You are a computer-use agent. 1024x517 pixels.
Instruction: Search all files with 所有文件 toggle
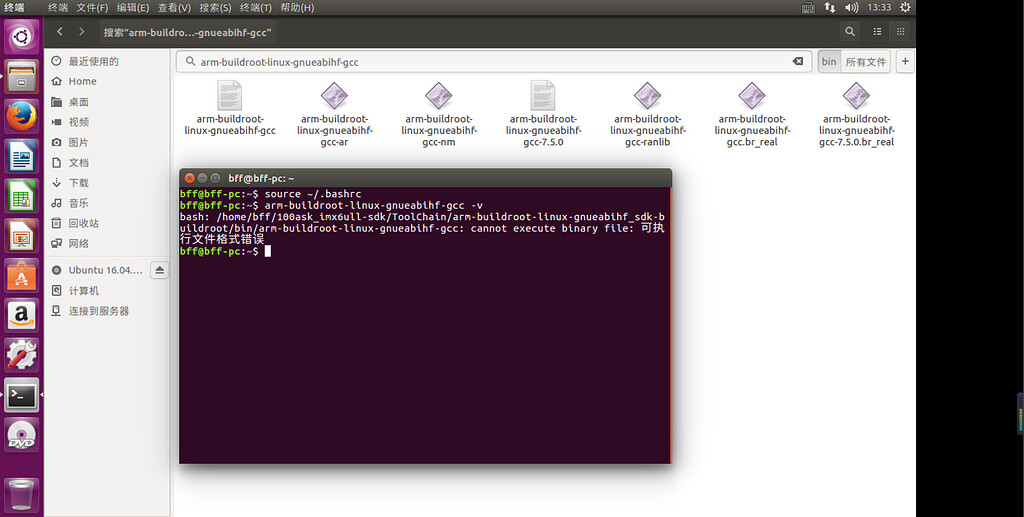click(x=865, y=61)
